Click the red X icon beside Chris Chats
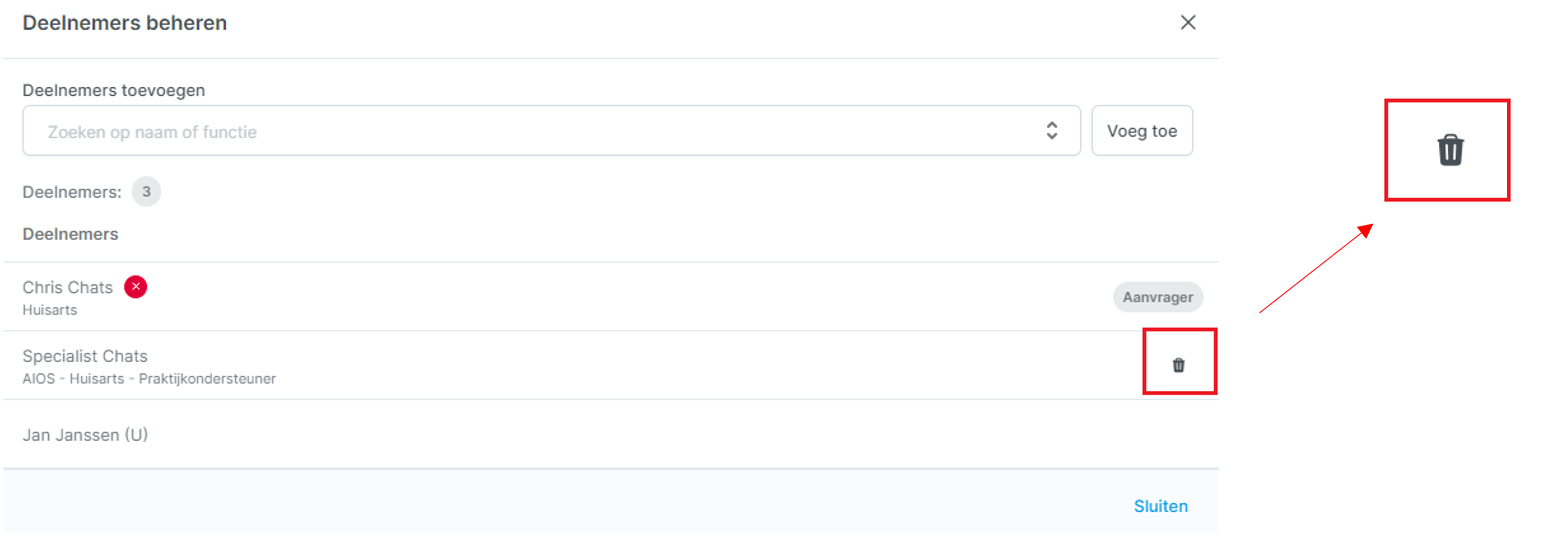 (135, 287)
